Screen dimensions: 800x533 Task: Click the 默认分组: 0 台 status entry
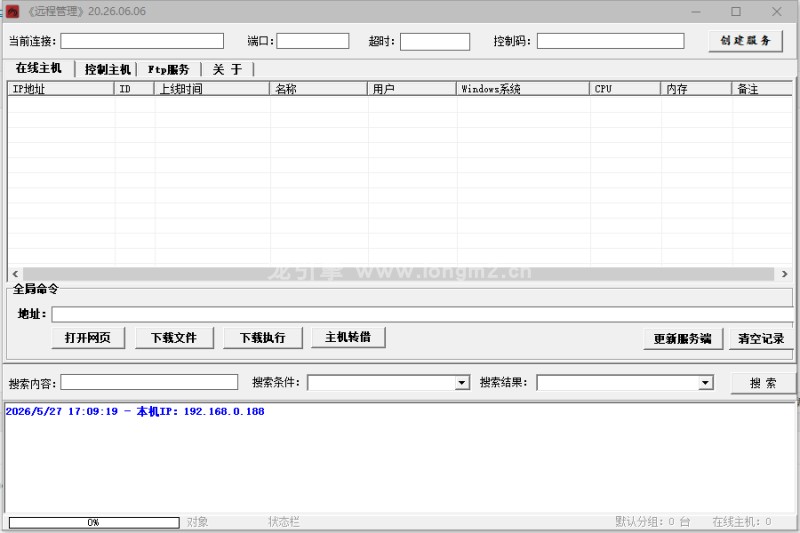[653, 522]
